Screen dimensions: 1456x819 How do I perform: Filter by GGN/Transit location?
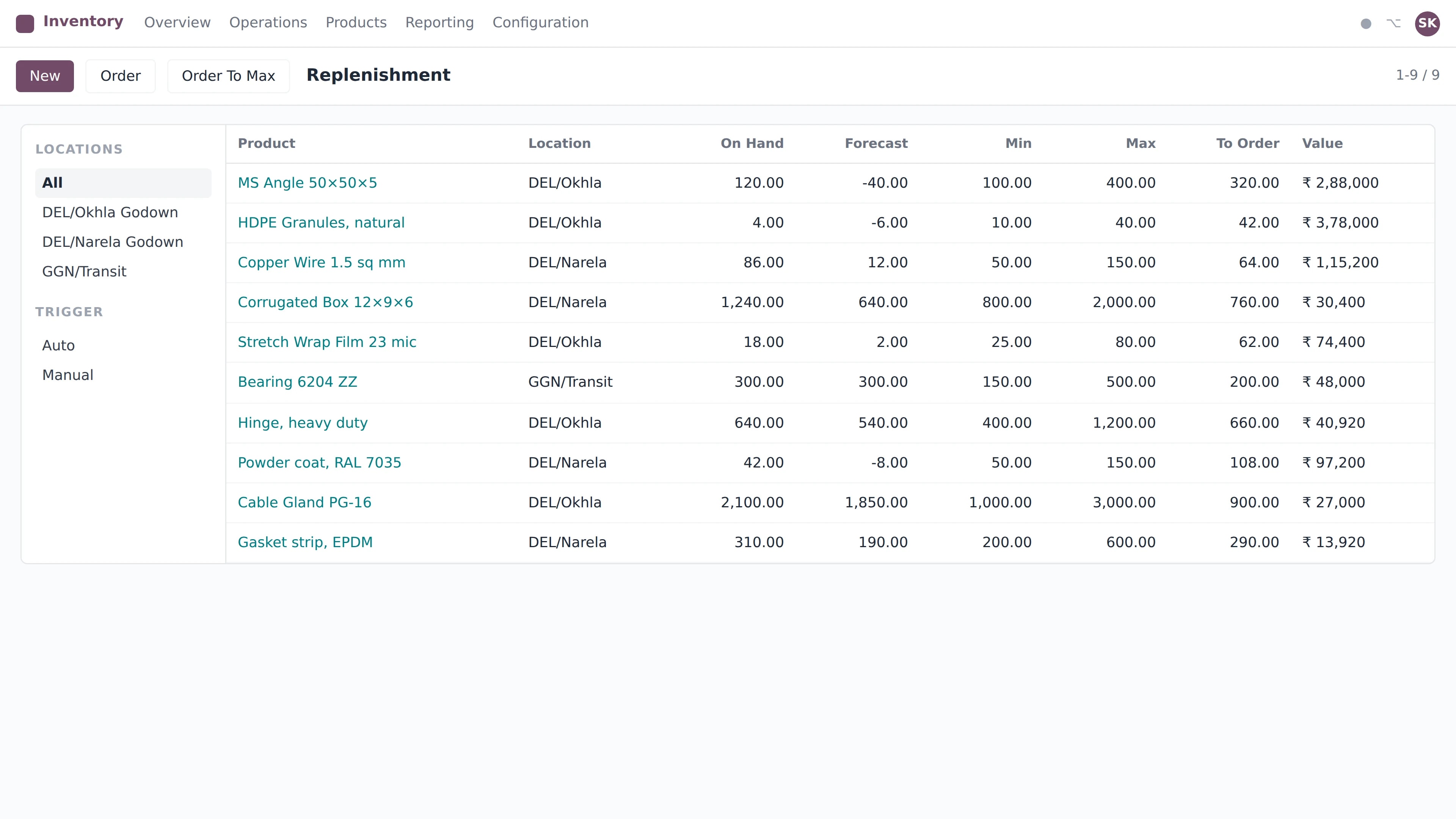point(123,272)
